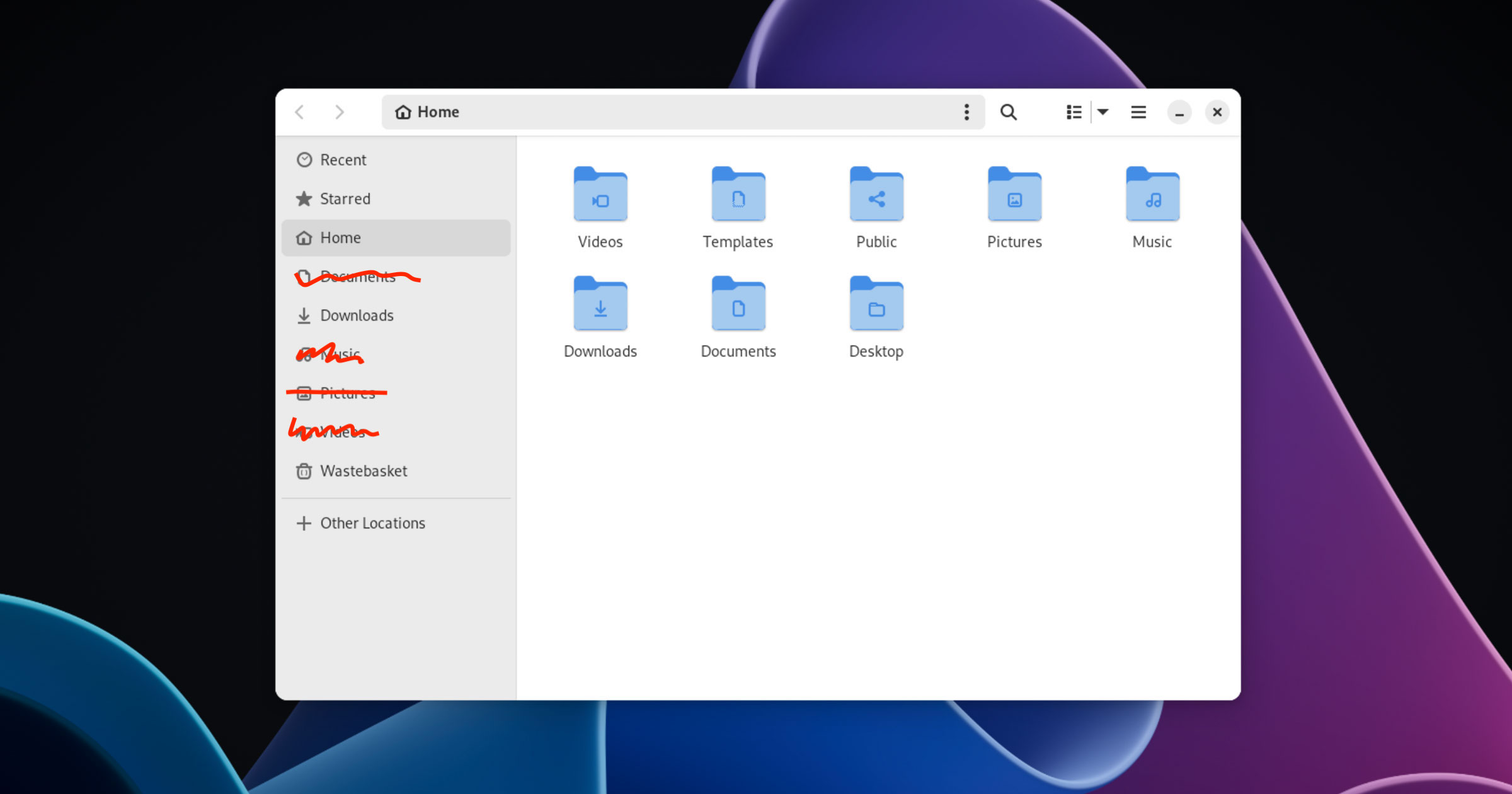Open the path bar three-dot menu
This screenshot has width=1512, height=794.
point(966,112)
